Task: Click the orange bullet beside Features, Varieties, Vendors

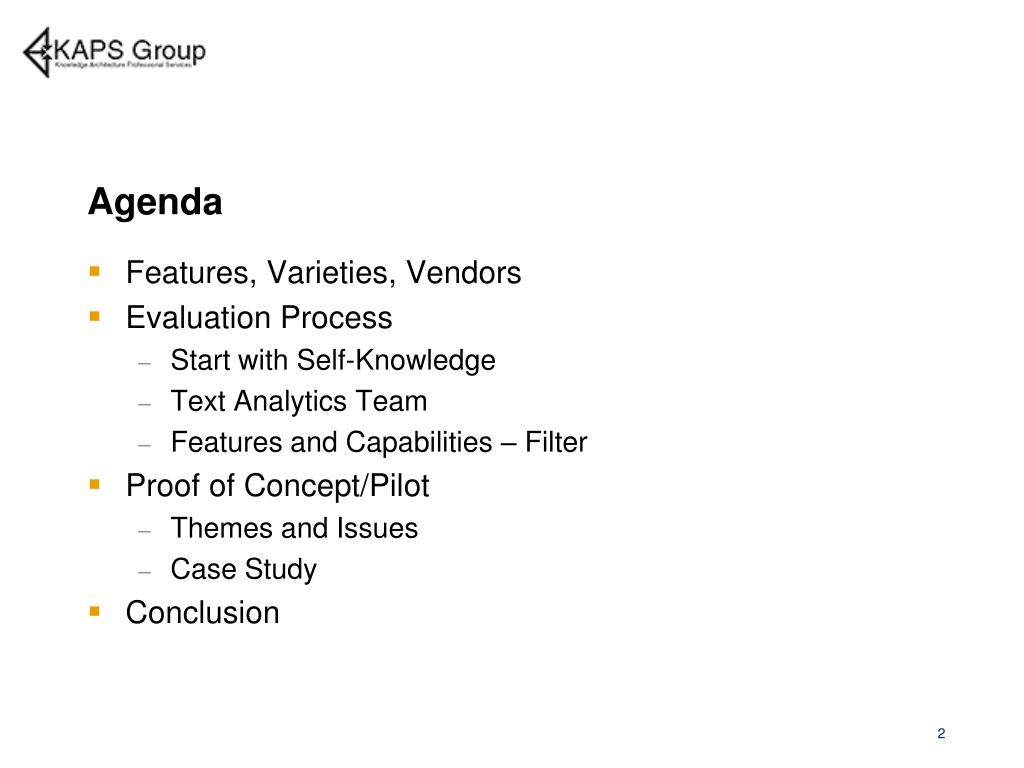Action: [x=95, y=271]
